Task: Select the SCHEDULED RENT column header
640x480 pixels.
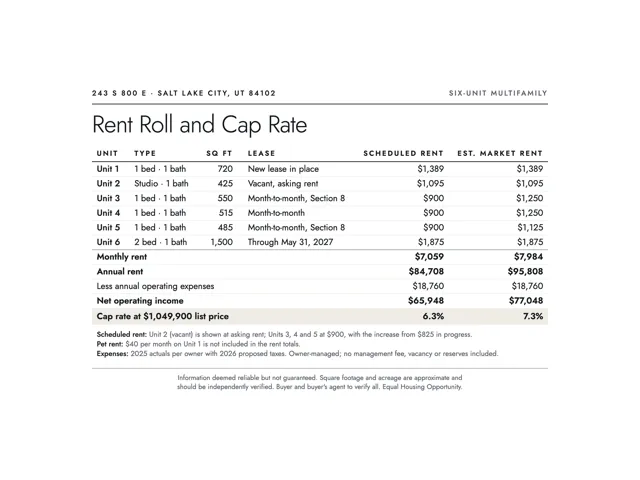Action: click(x=403, y=153)
